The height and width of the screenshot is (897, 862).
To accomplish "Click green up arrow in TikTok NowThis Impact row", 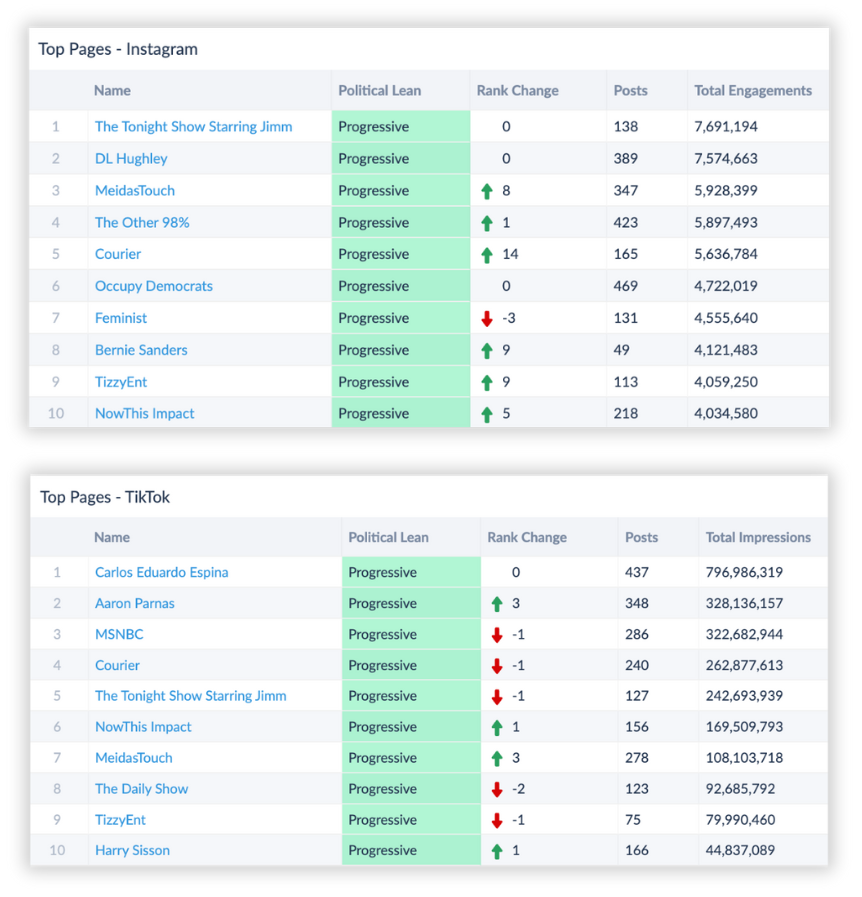I will click(x=497, y=727).
